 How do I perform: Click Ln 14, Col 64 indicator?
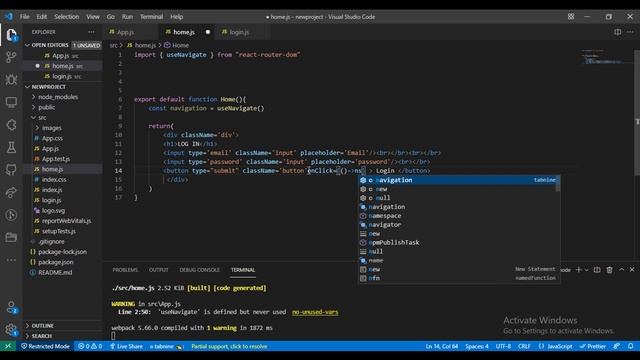(x=442, y=346)
